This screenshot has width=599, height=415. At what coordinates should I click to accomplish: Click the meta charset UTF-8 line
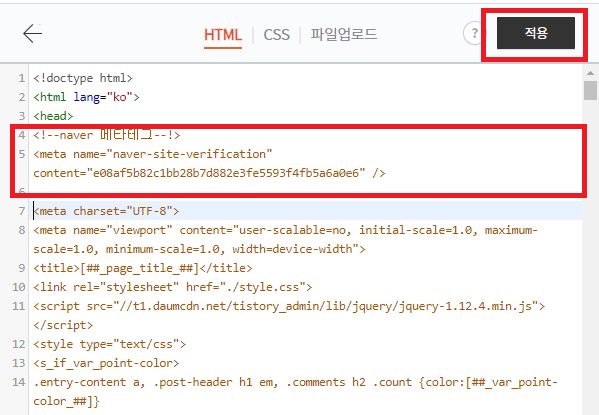(x=106, y=211)
